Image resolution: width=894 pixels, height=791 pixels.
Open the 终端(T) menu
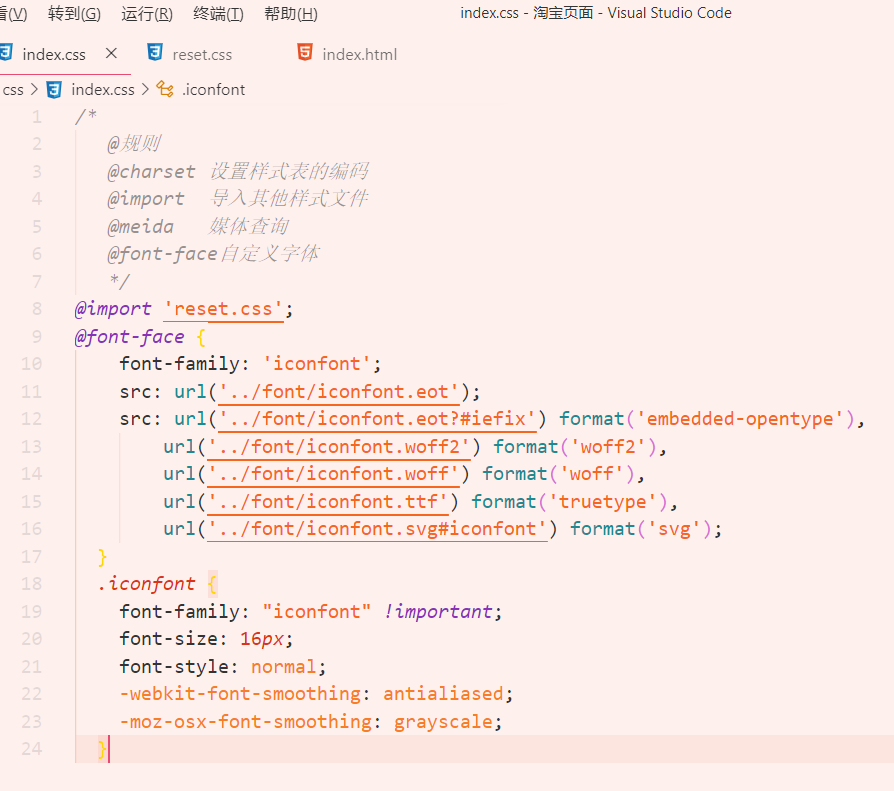pyautogui.click(x=218, y=14)
